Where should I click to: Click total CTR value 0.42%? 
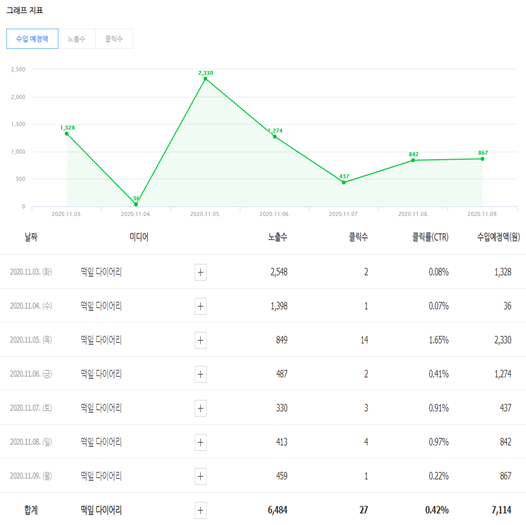[x=437, y=510]
